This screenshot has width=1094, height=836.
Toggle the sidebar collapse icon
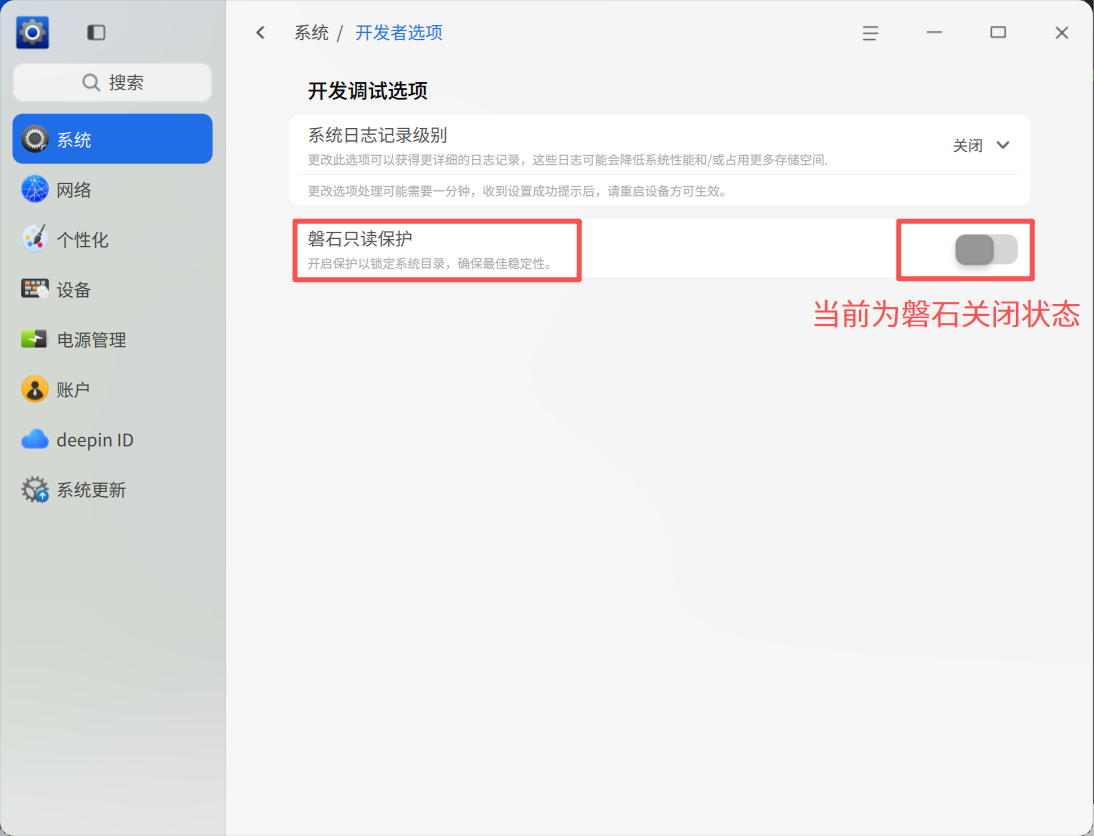pyautogui.click(x=96, y=33)
